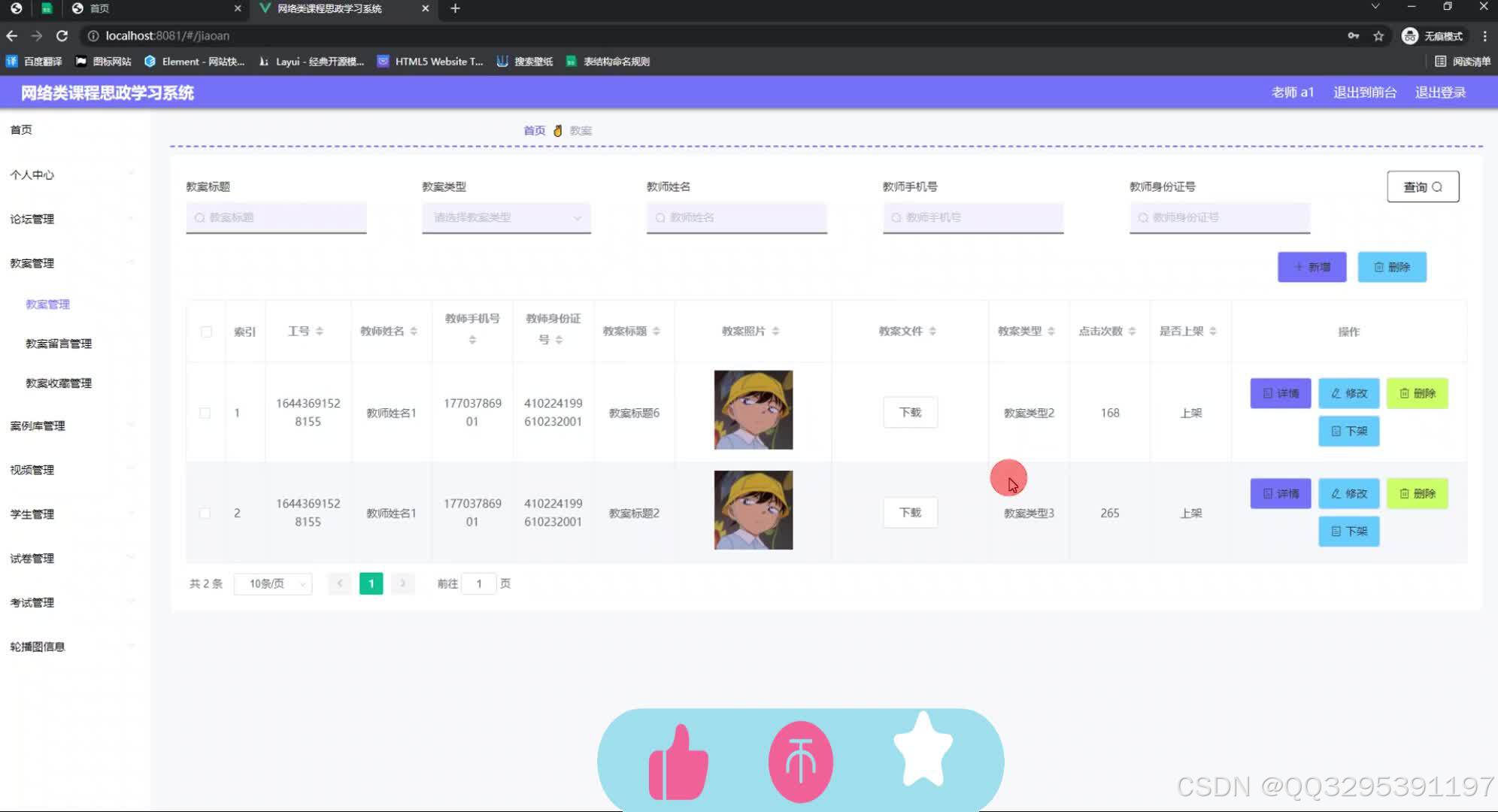This screenshot has height=812, width=1498.
Task: Bookmark this page with star icon
Action: pyautogui.click(x=1378, y=35)
